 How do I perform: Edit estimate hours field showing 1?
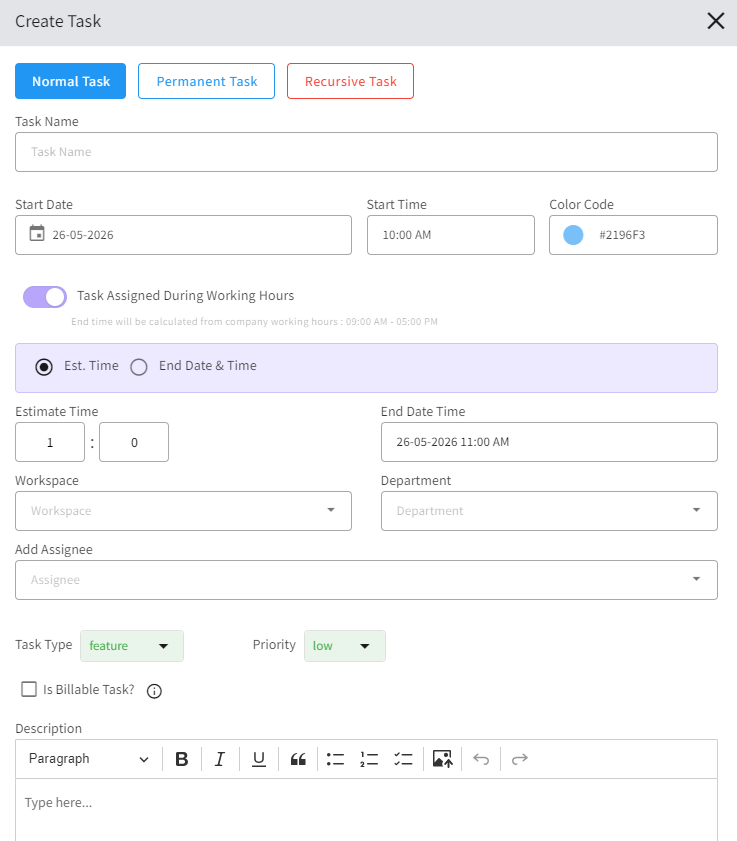click(x=50, y=442)
